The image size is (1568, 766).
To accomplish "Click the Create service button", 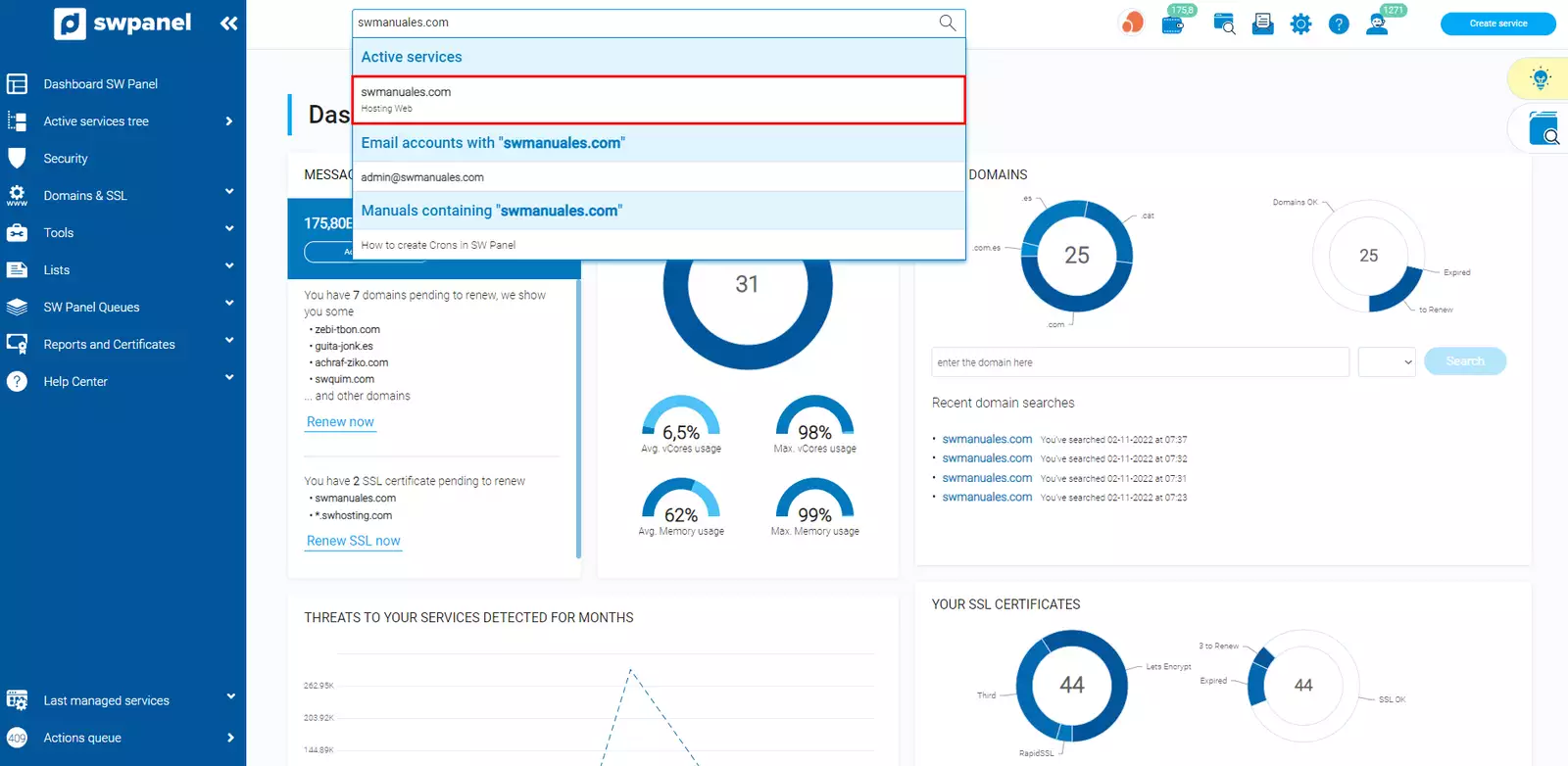I will (x=1497, y=24).
